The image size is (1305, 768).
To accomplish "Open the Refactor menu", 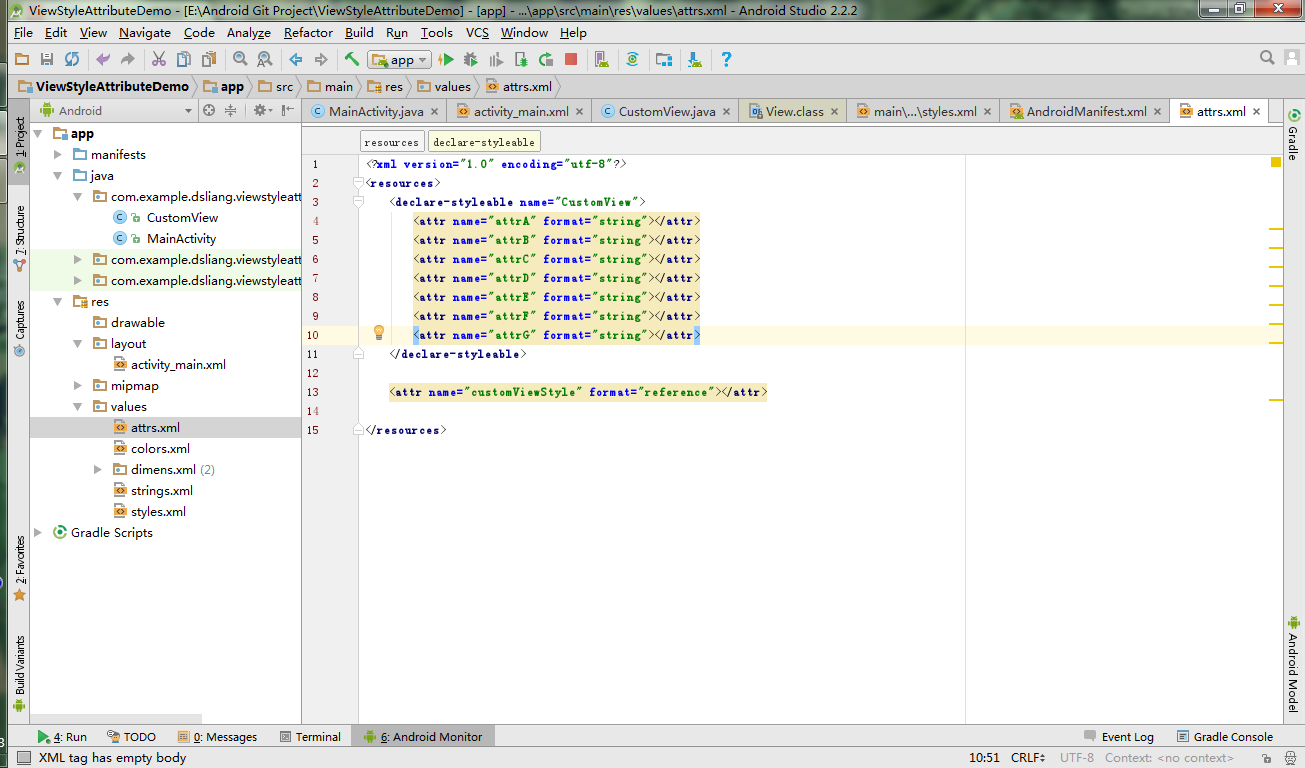I will click(308, 32).
